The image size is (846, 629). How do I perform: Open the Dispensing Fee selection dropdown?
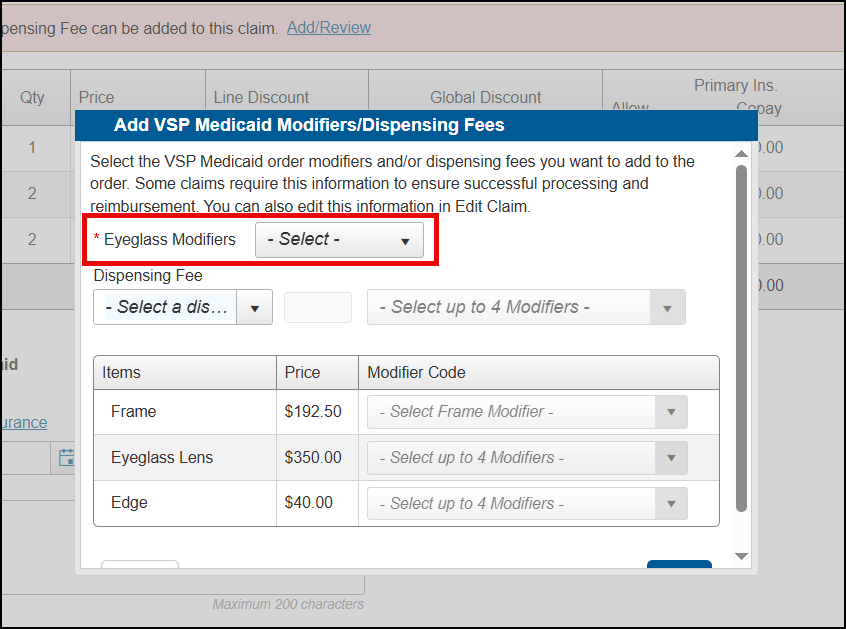(183, 307)
